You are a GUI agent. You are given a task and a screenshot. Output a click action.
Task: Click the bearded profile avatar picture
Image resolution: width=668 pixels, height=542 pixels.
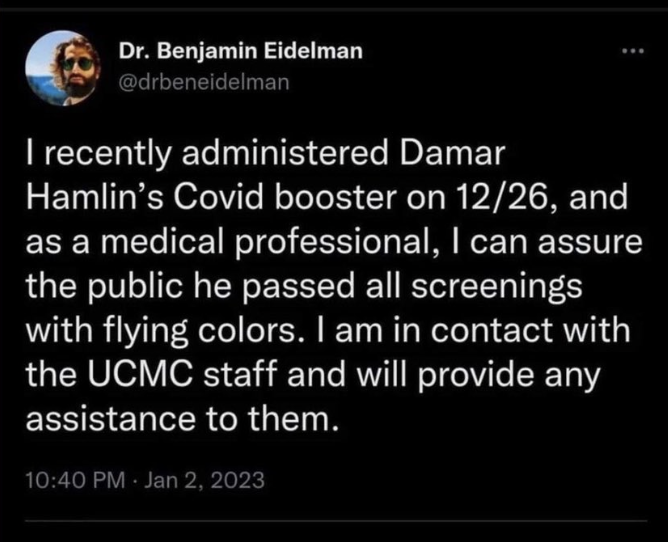point(65,65)
